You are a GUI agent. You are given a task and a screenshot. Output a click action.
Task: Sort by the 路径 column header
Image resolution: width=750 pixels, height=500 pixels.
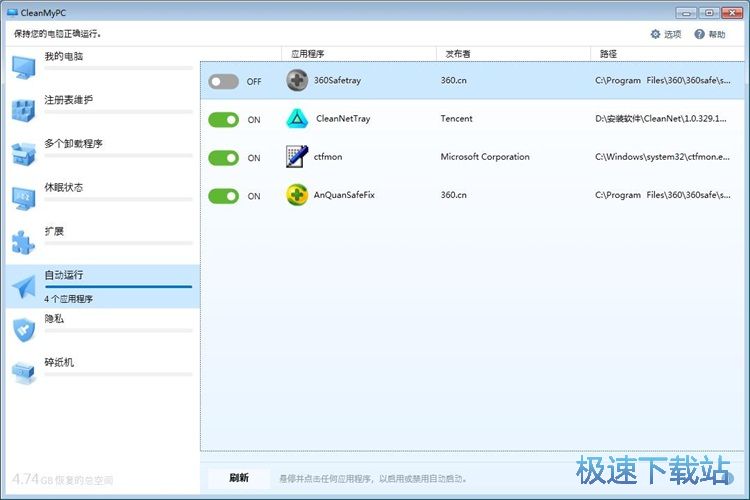click(608, 54)
